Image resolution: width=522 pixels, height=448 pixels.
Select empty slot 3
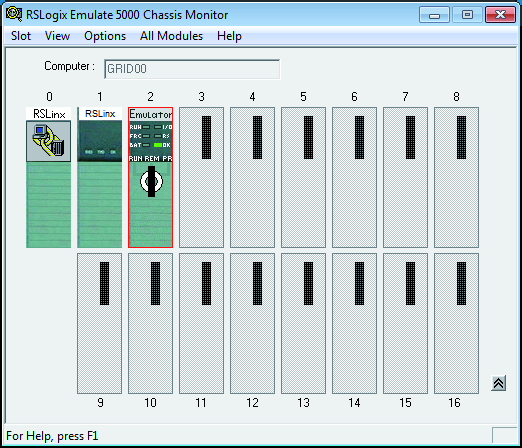tap(201, 177)
